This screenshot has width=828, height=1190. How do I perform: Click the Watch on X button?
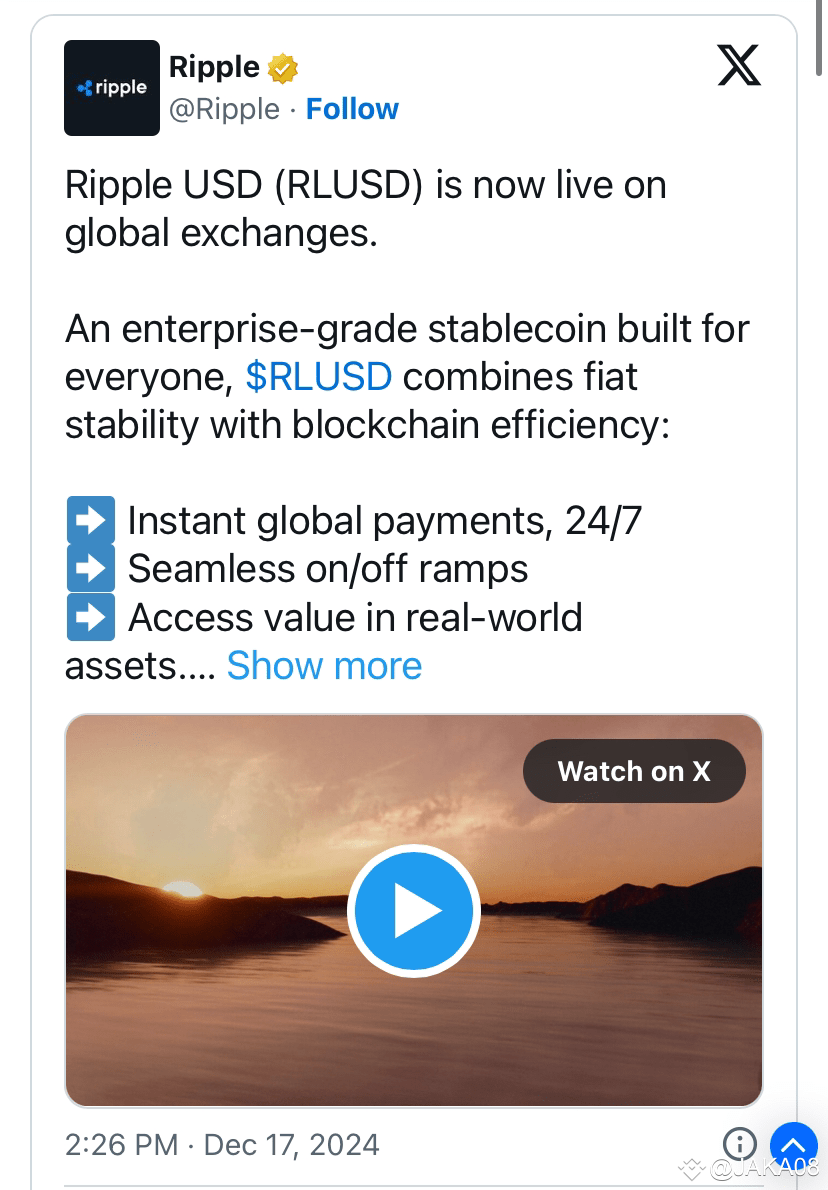tap(633, 770)
